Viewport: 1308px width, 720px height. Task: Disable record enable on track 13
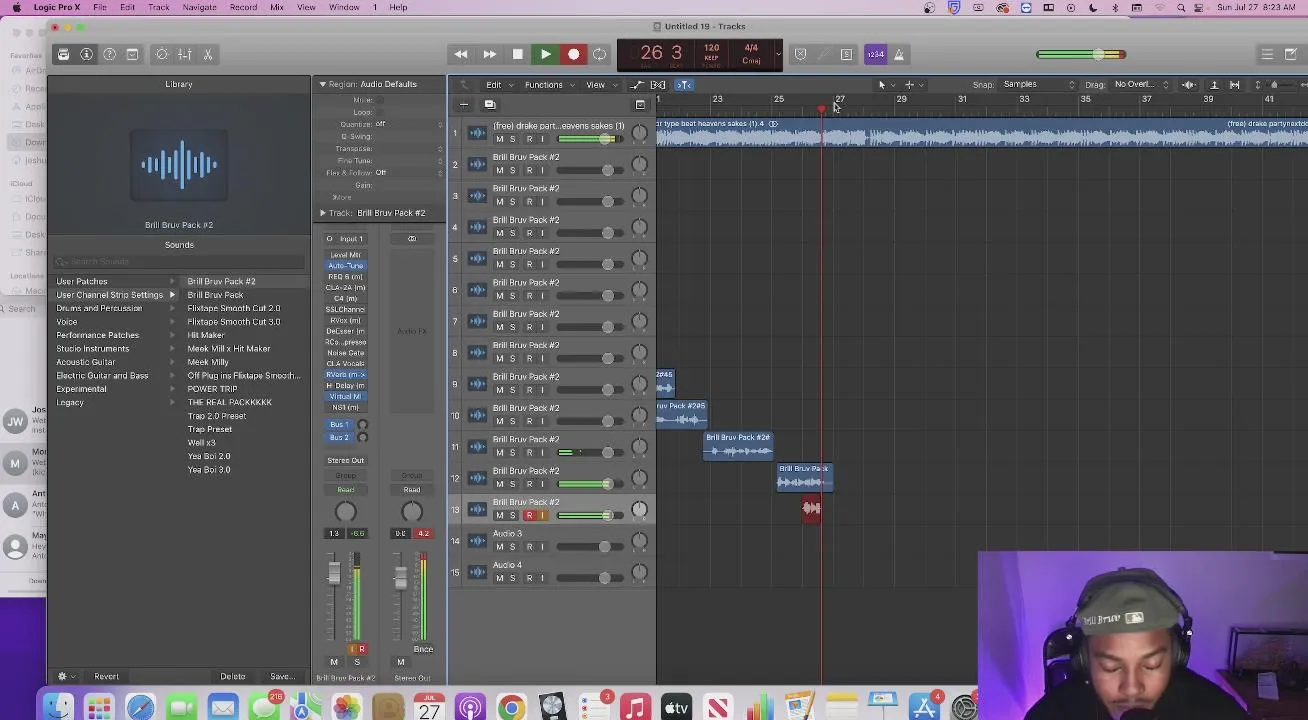pyautogui.click(x=529, y=516)
